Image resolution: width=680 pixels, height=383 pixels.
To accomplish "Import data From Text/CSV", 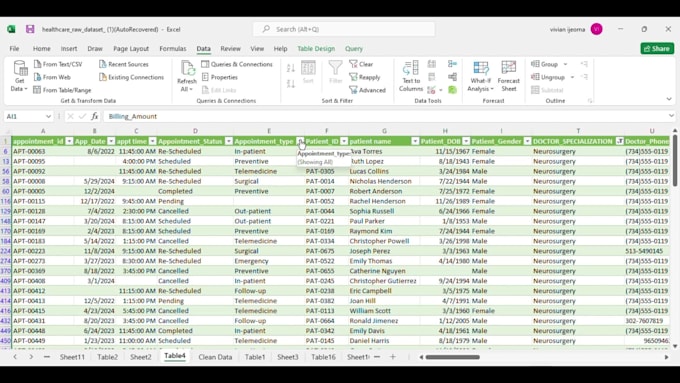I will pos(58,64).
